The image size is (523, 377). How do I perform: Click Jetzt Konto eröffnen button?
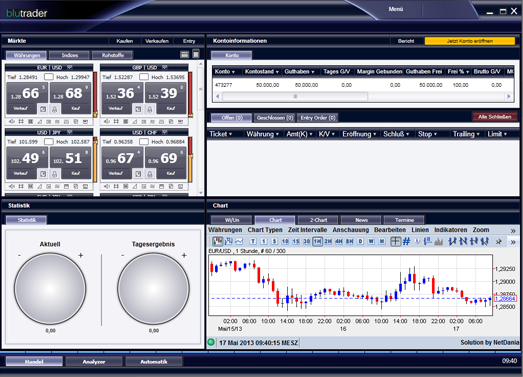[x=470, y=41]
